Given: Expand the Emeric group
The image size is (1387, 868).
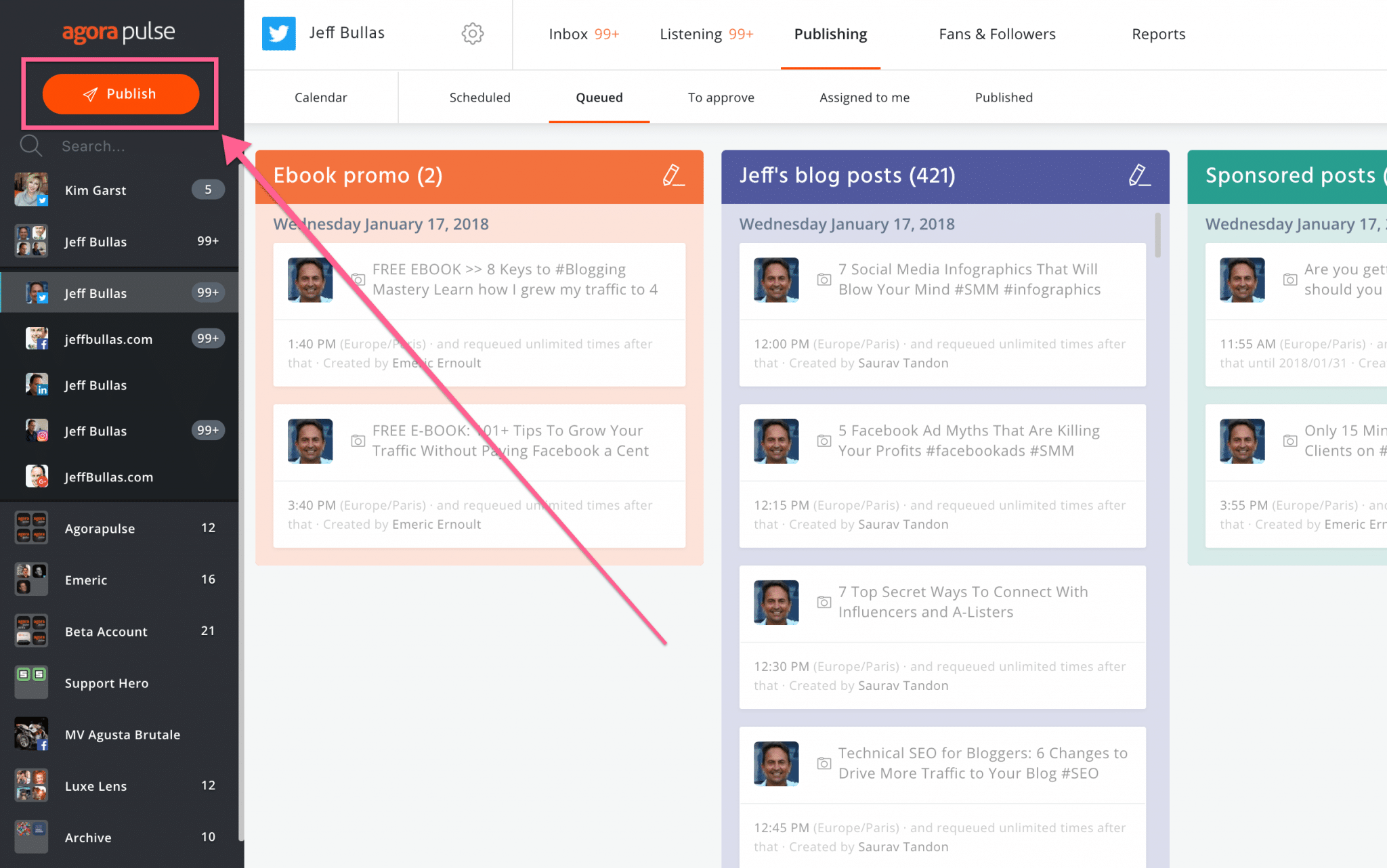Looking at the screenshot, I should pyautogui.click(x=119, y=579).
